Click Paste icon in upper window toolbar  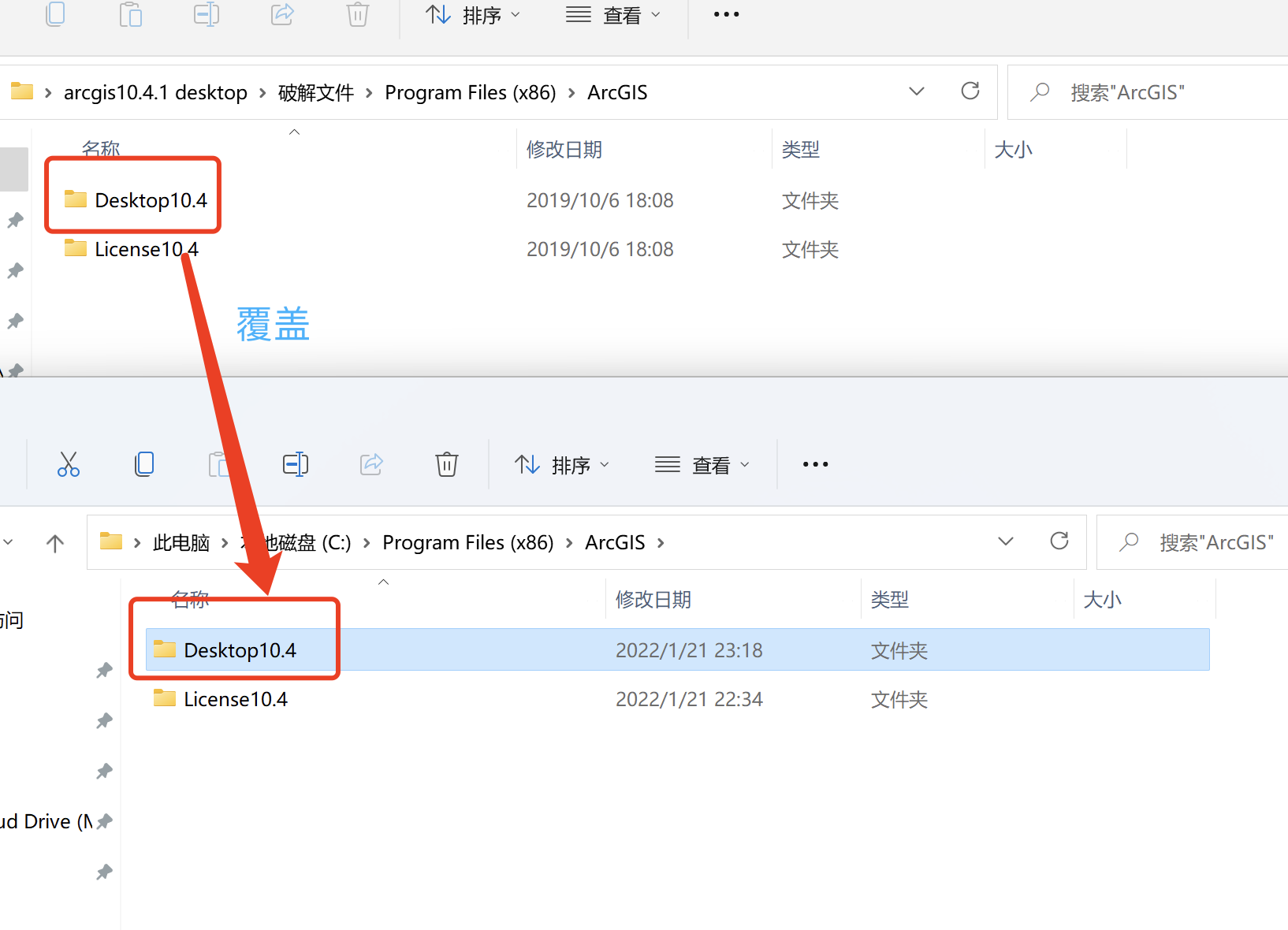point(131,14)
